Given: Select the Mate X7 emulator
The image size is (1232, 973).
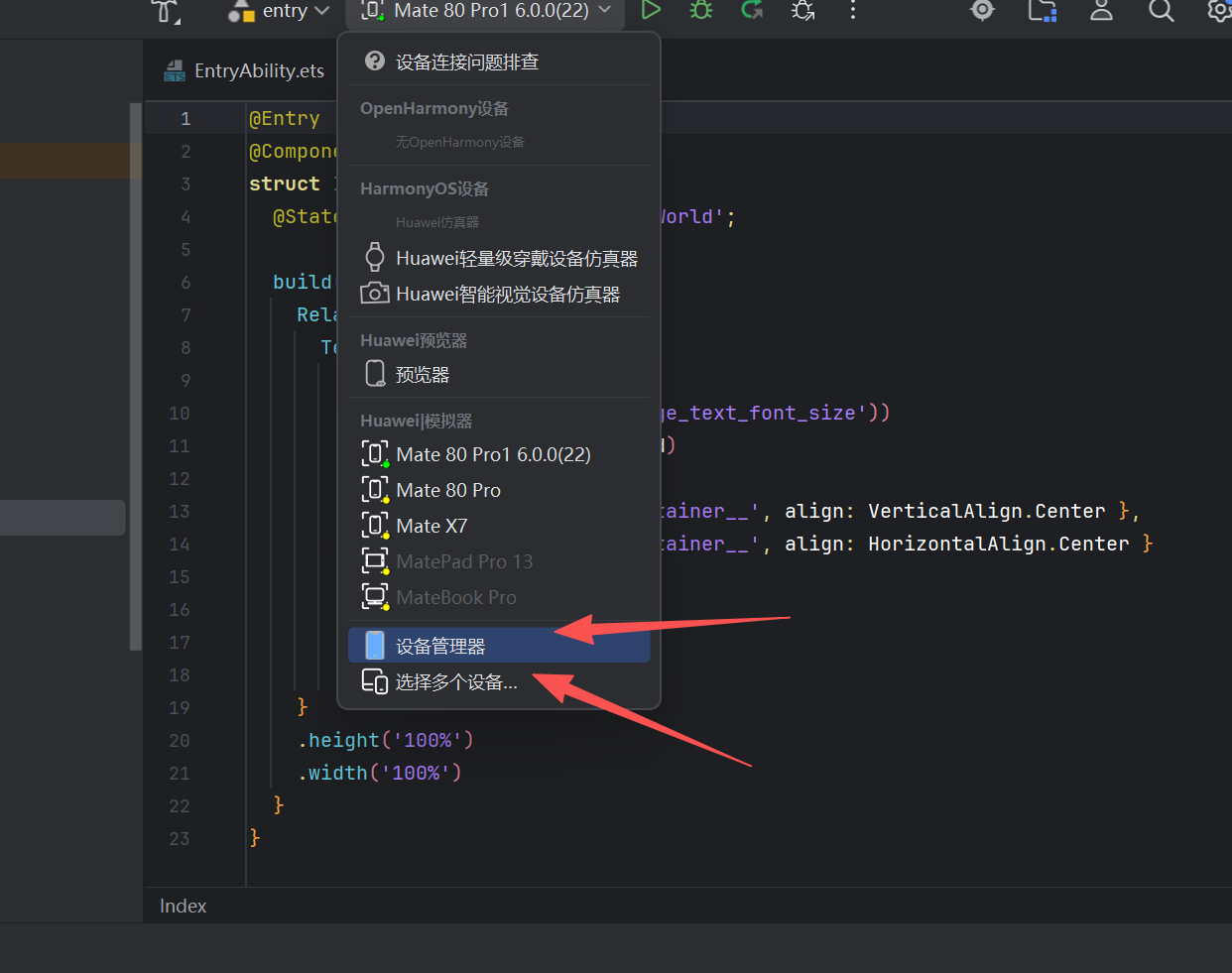Looking at the screenshot, I should coord(499,526).
